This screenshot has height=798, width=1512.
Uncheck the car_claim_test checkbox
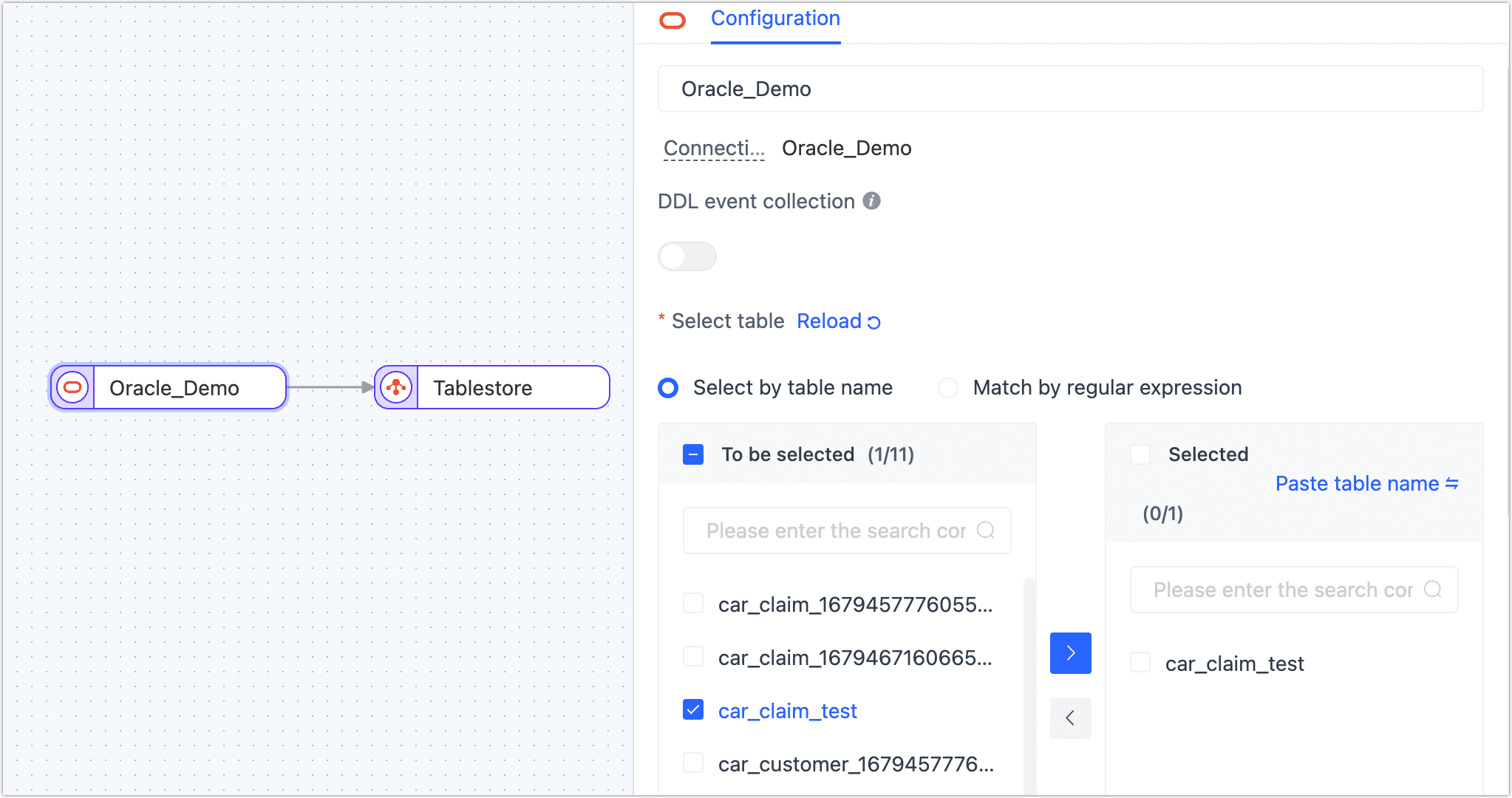[692, 709]
